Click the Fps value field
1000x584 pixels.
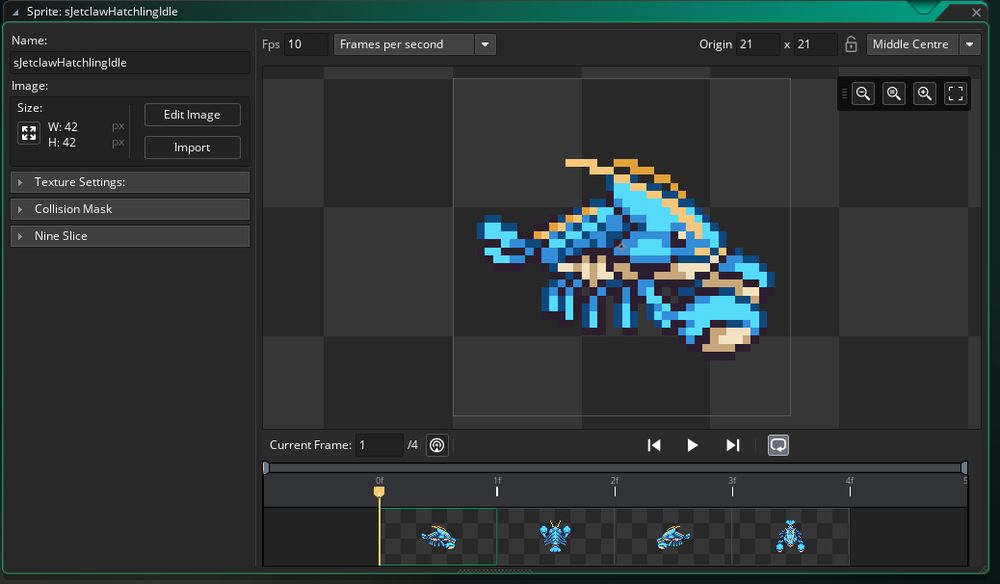pyautogui.click(x=306, y=44)
